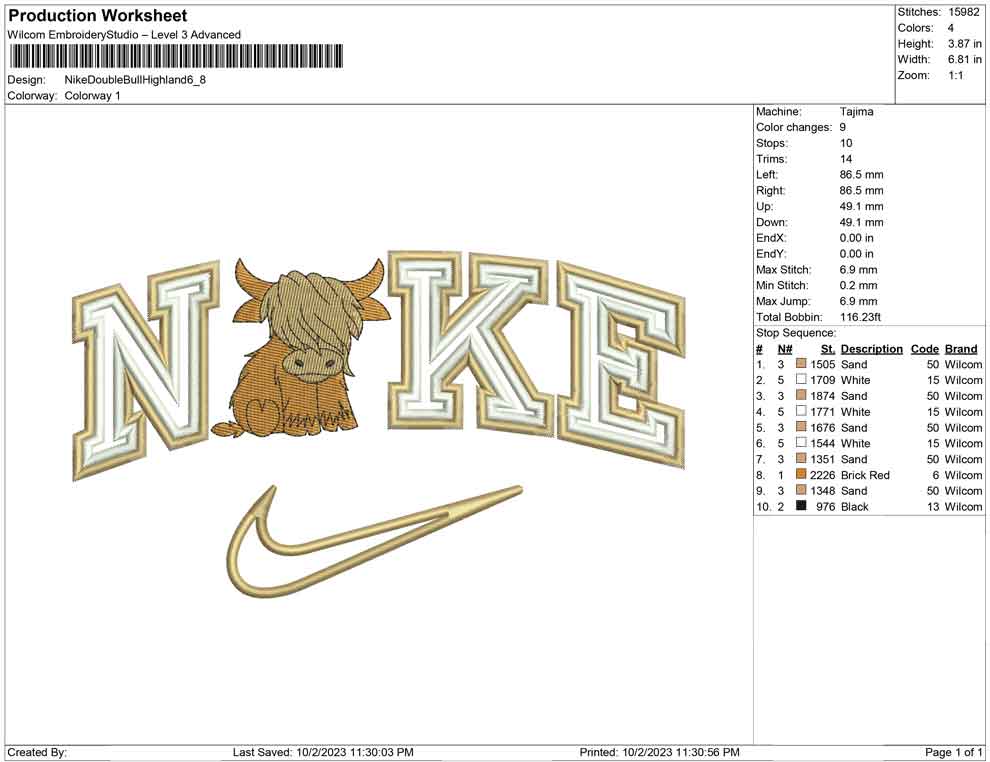
Task: Select the Min Stitch value "0.2 mm"
Action: coord(858,285)
